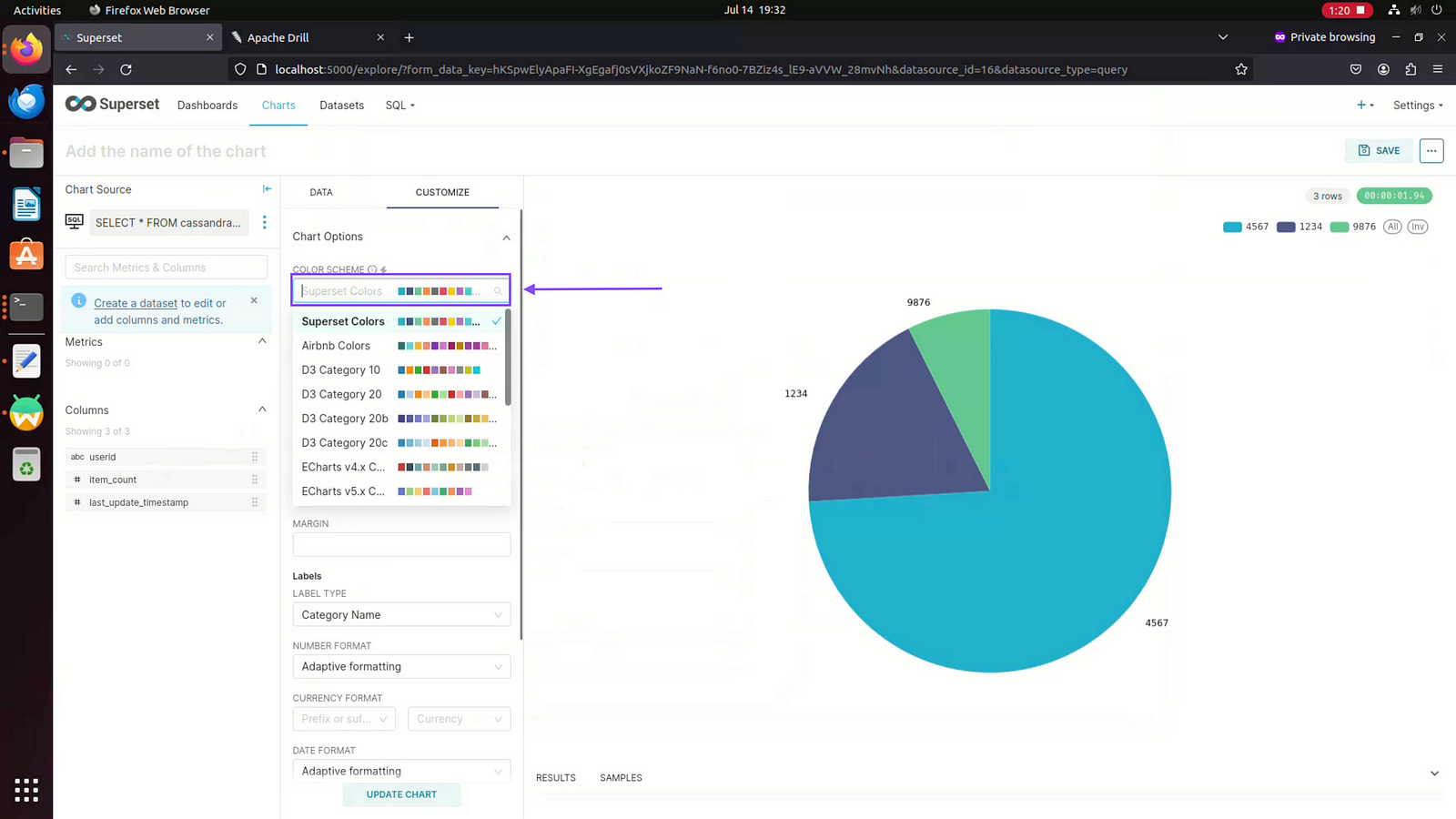Dismiss the create a dataset info alert

click(x=254, y=300)
